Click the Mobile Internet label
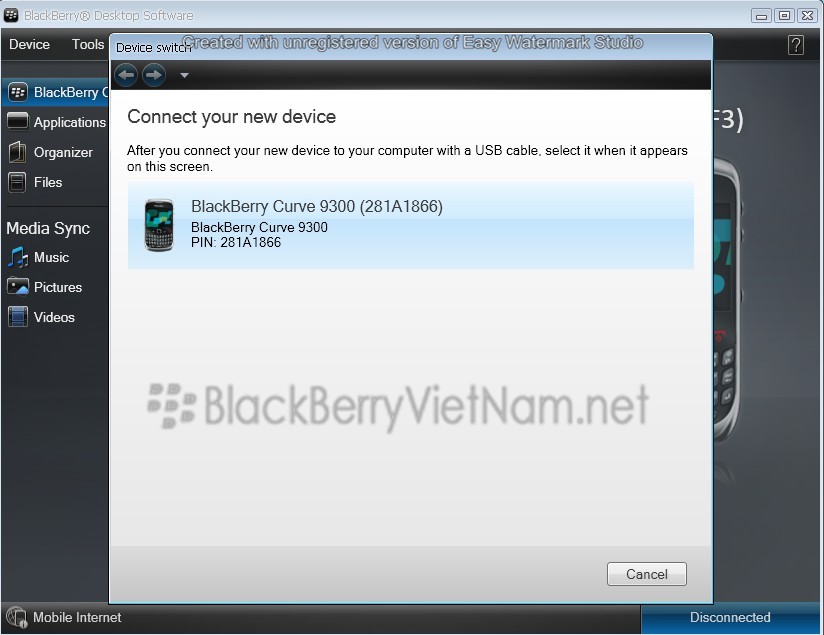This screenshot has width=824, height=635. click(77, 618)
